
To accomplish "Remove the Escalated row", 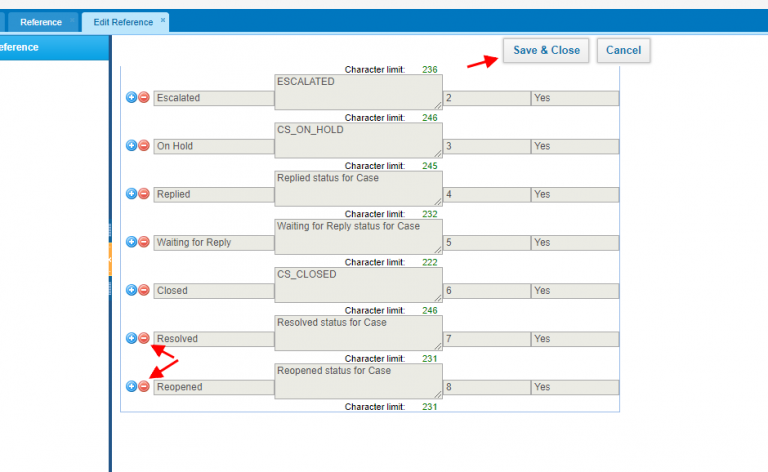I will [144, 97].
